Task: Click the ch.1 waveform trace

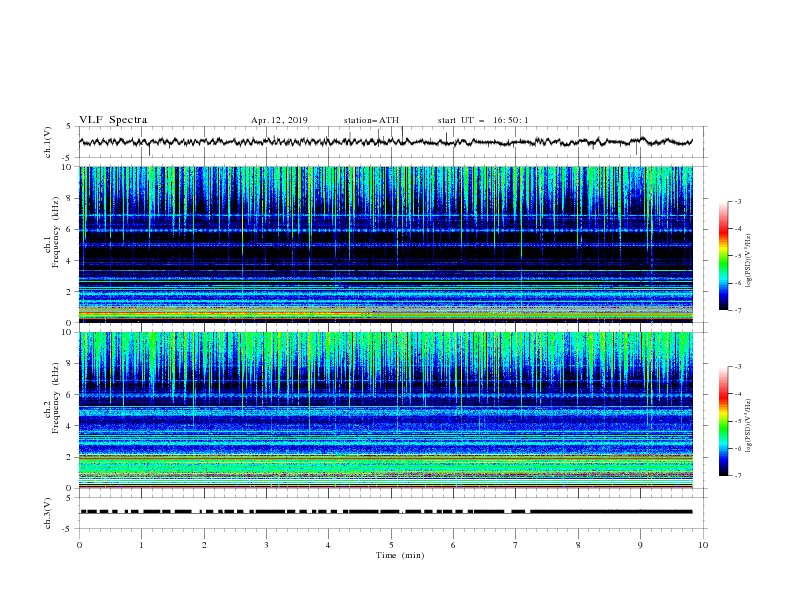Action: point(386,142)
